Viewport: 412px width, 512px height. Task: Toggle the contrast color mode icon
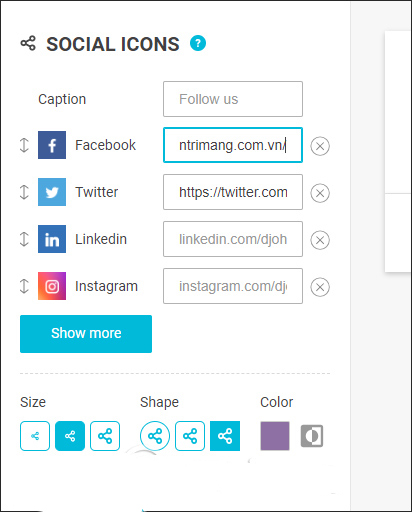[x=312, y=436]
